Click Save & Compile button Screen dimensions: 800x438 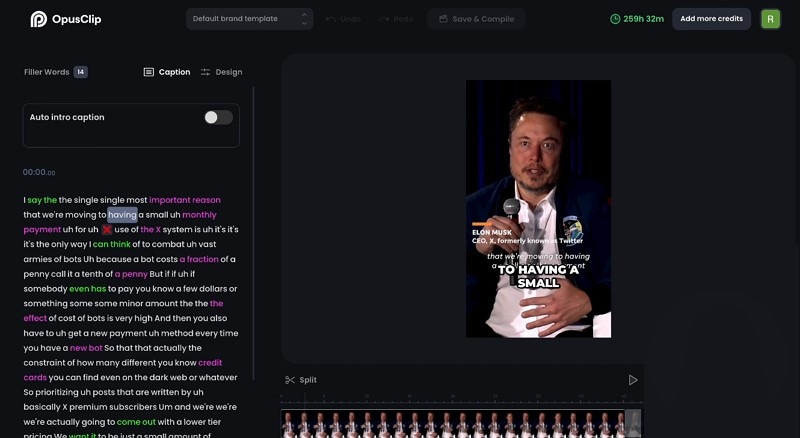click(476, 19)
